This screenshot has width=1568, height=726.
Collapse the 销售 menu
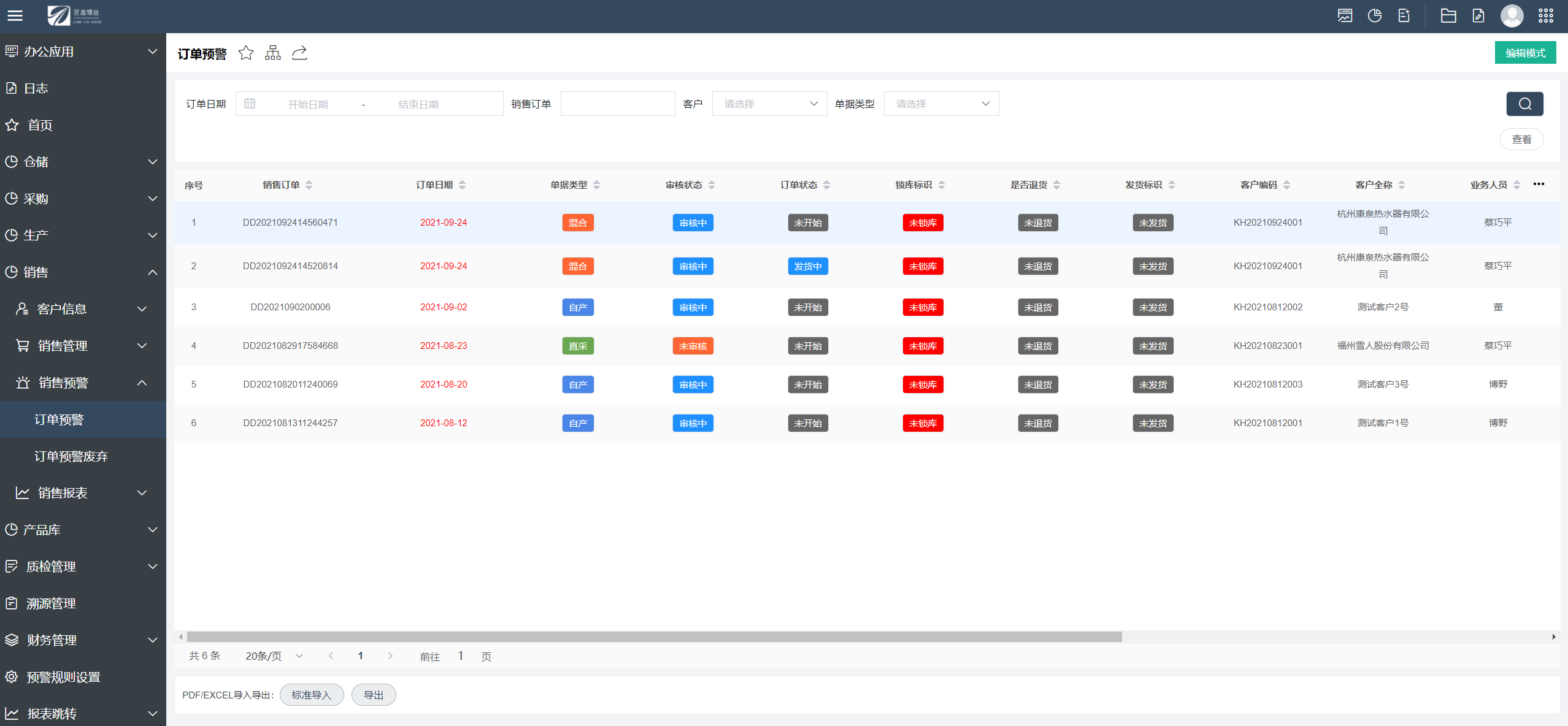[x=83, y=272]
